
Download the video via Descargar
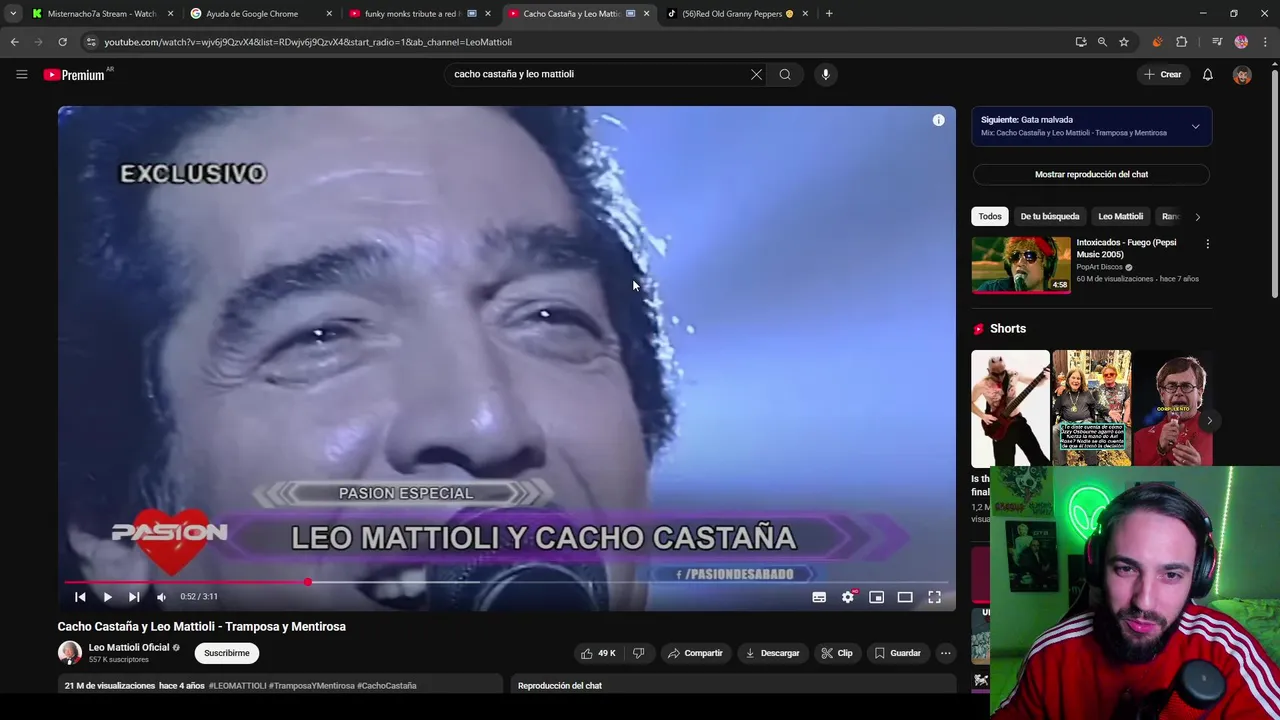coord(772,653)
